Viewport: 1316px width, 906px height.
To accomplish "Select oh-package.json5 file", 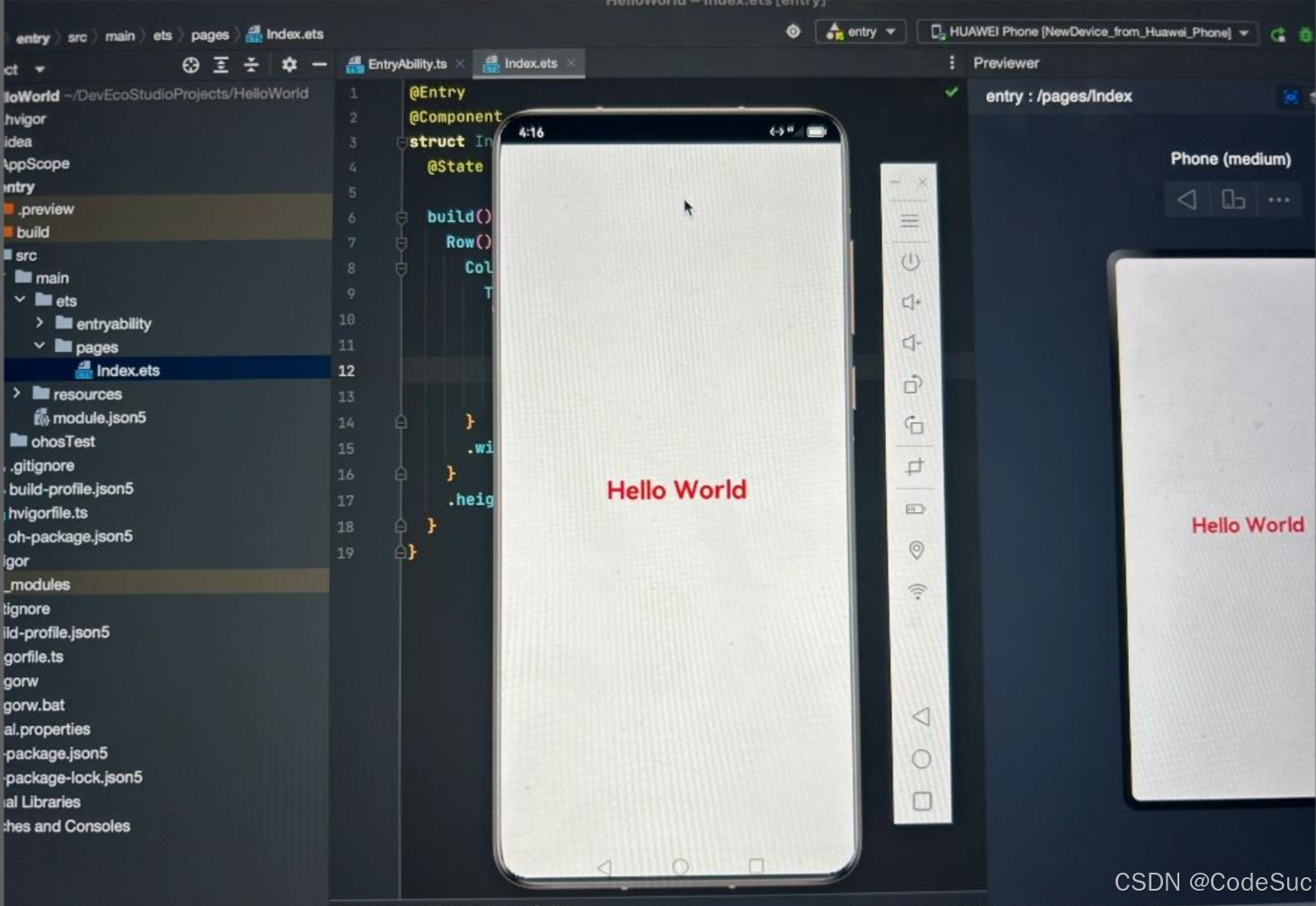I will coord(70,536).
